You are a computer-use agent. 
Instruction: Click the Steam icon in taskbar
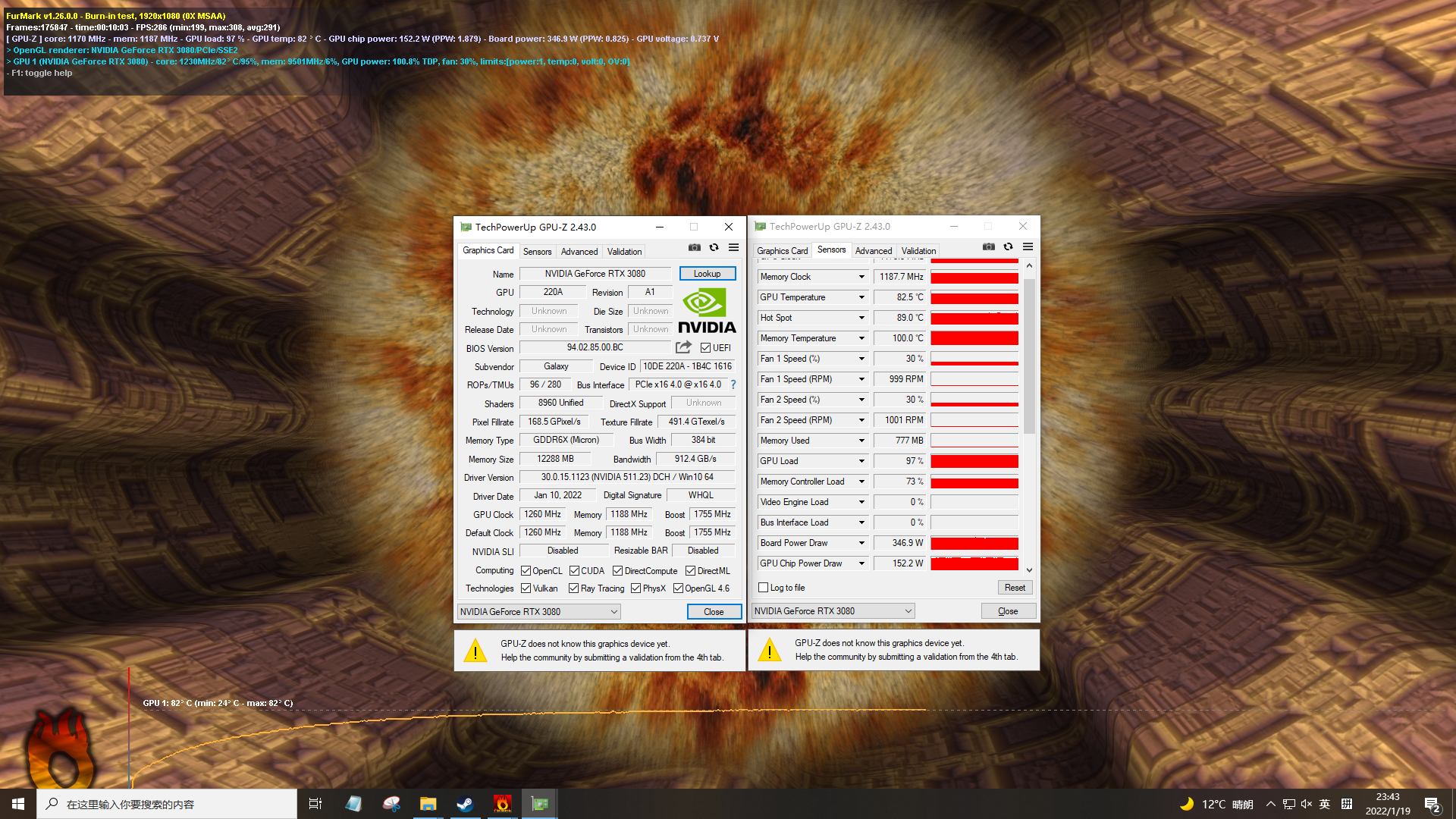click(465, 804)
